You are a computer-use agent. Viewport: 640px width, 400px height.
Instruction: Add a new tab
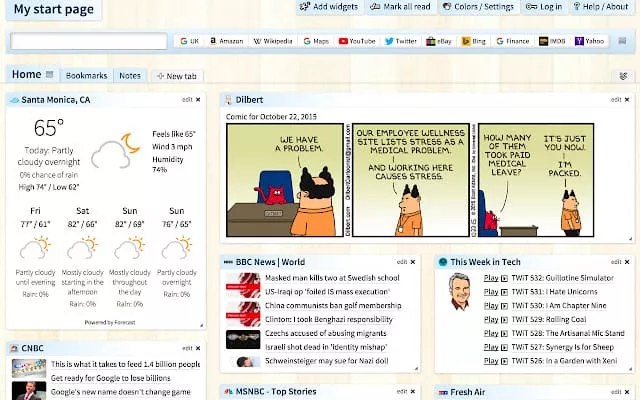[176, 76]
